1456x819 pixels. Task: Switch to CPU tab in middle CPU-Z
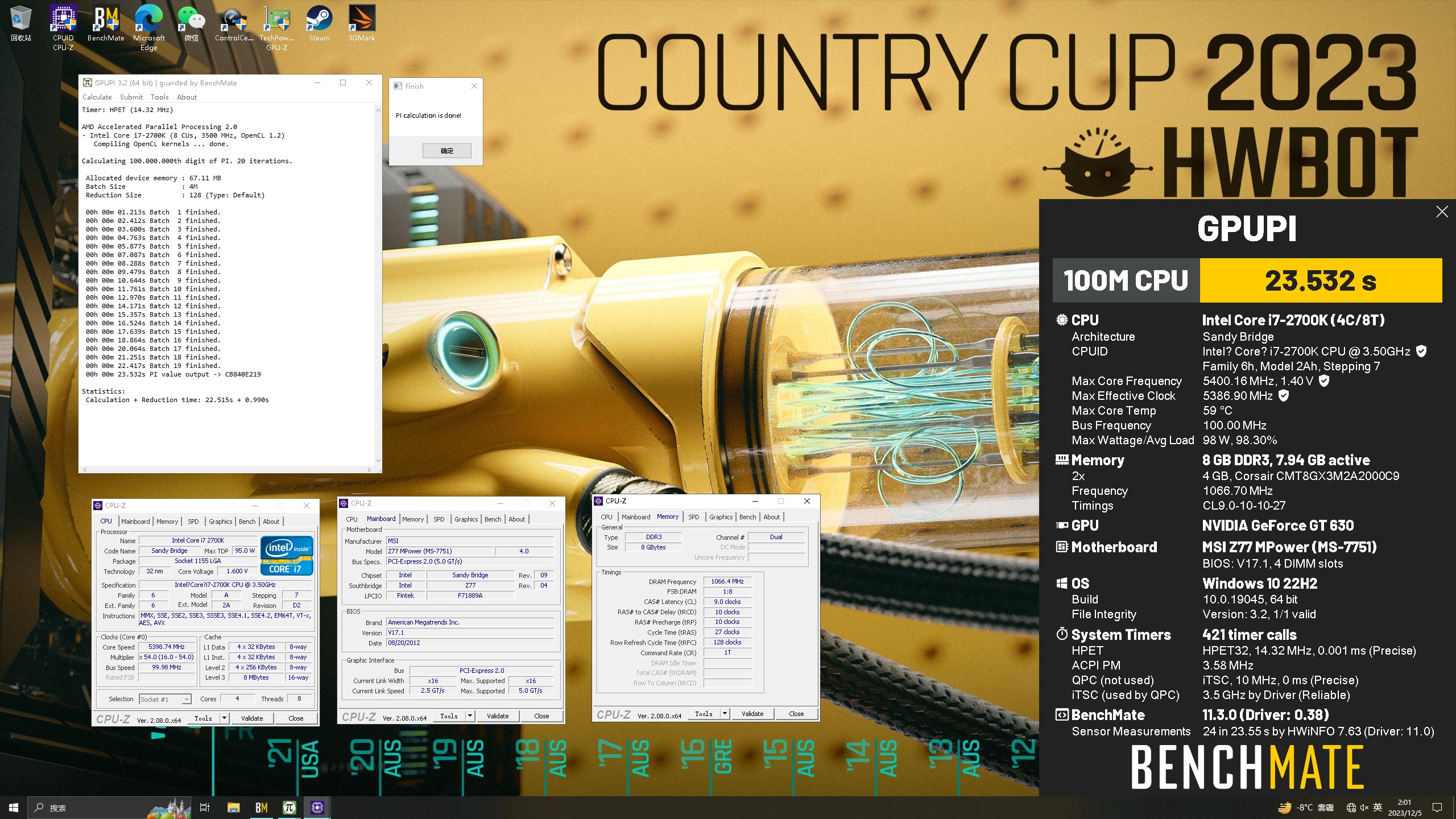[352, 519]
